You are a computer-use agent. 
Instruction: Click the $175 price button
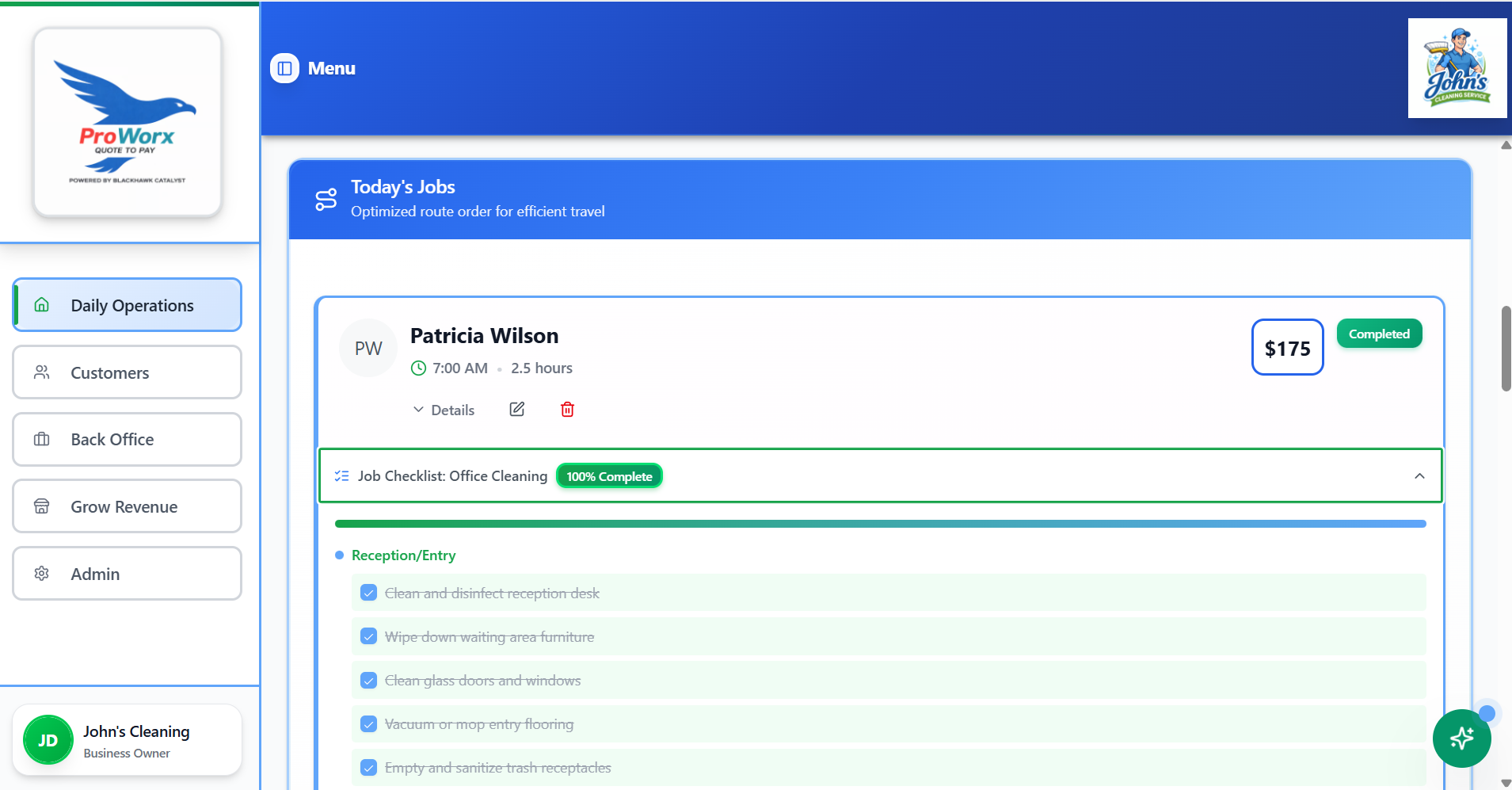click(1286, 347)
